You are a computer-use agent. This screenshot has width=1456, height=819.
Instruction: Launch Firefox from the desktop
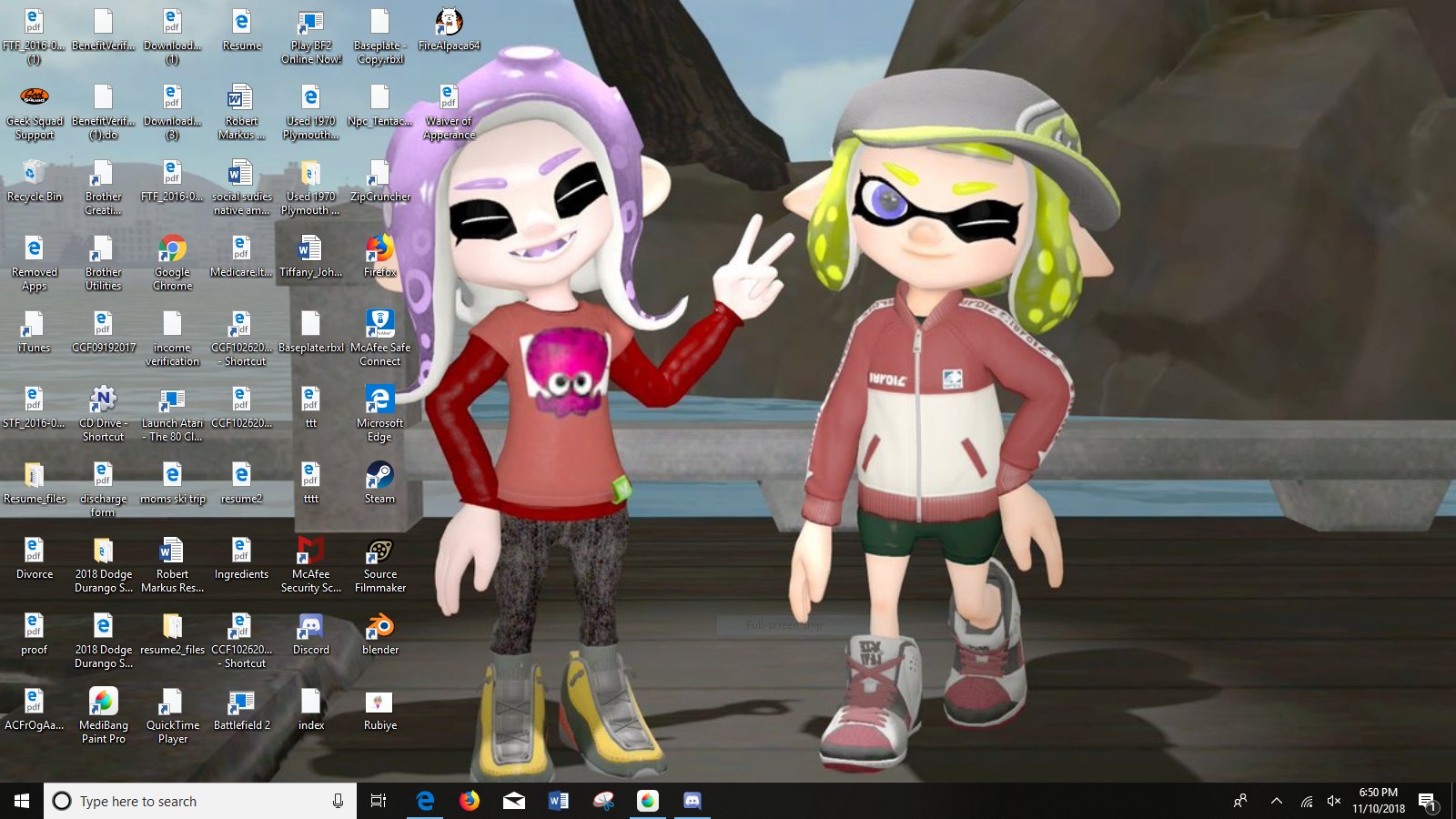pos(379,256)
